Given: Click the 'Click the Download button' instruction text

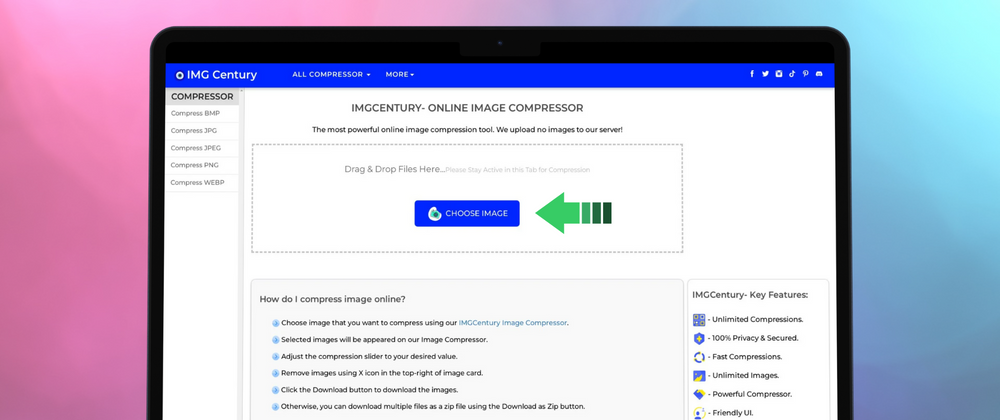Looking at the screenshot, I should [x=370, y=389].
